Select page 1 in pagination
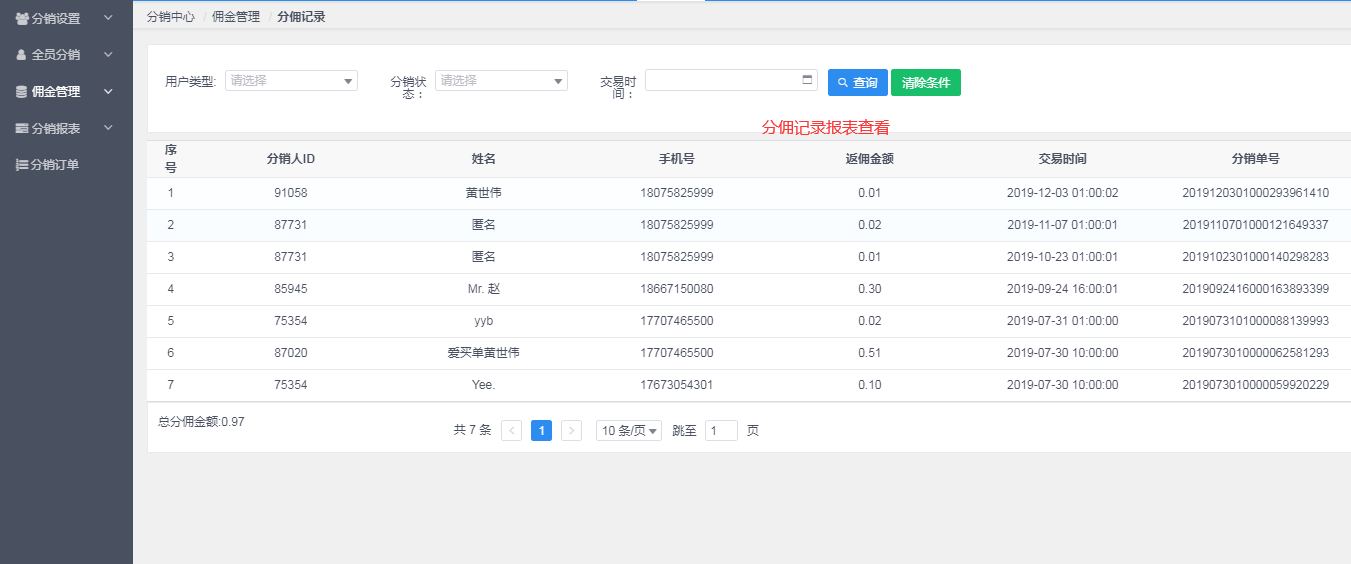Screen dimensions: 1351x564 tap(541, 431)
